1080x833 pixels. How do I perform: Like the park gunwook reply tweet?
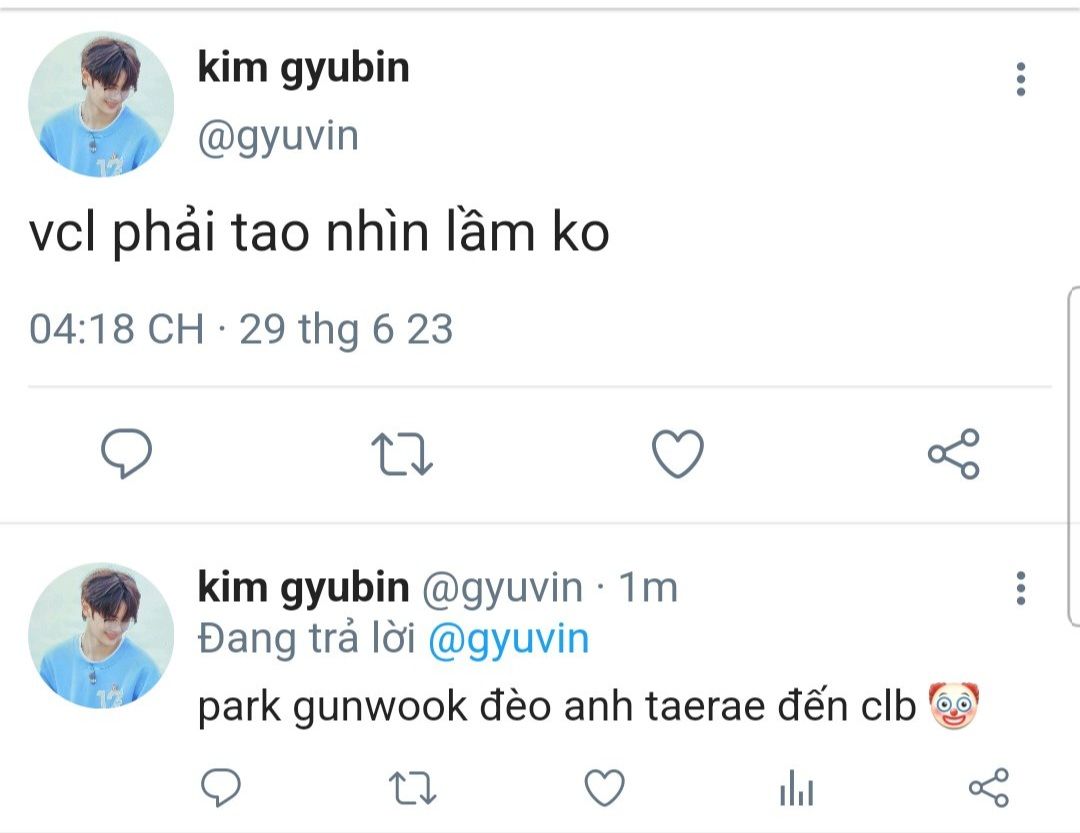click(603, 789)
